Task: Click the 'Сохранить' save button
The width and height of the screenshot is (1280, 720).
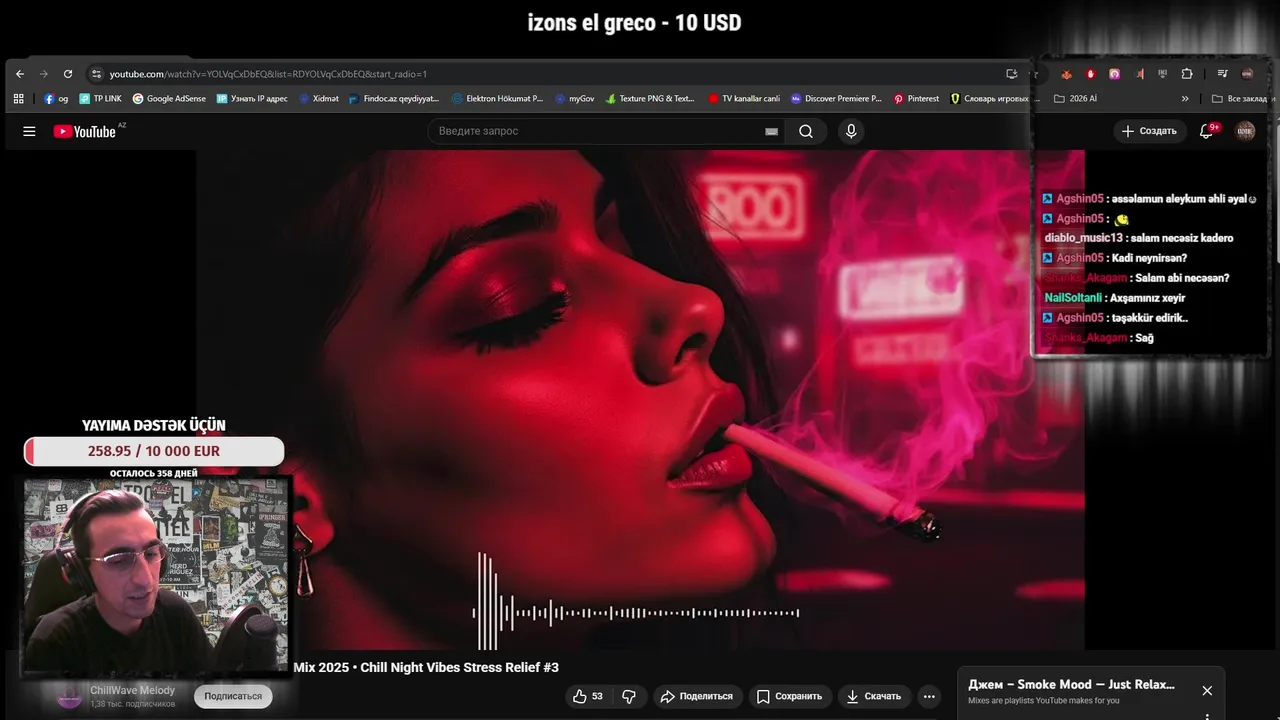Action: [x=789, y=696]
